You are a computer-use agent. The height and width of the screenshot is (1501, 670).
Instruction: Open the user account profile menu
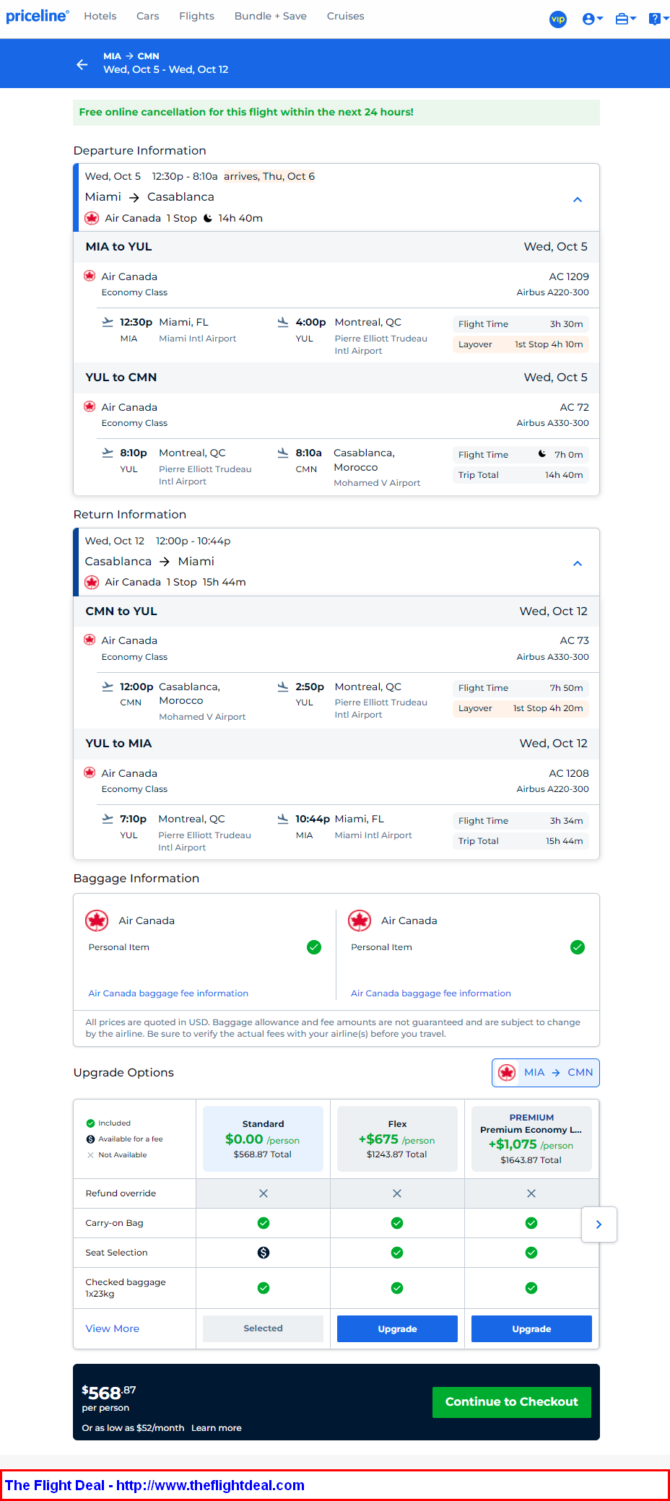pyautogui.click(x=592, y=19)
